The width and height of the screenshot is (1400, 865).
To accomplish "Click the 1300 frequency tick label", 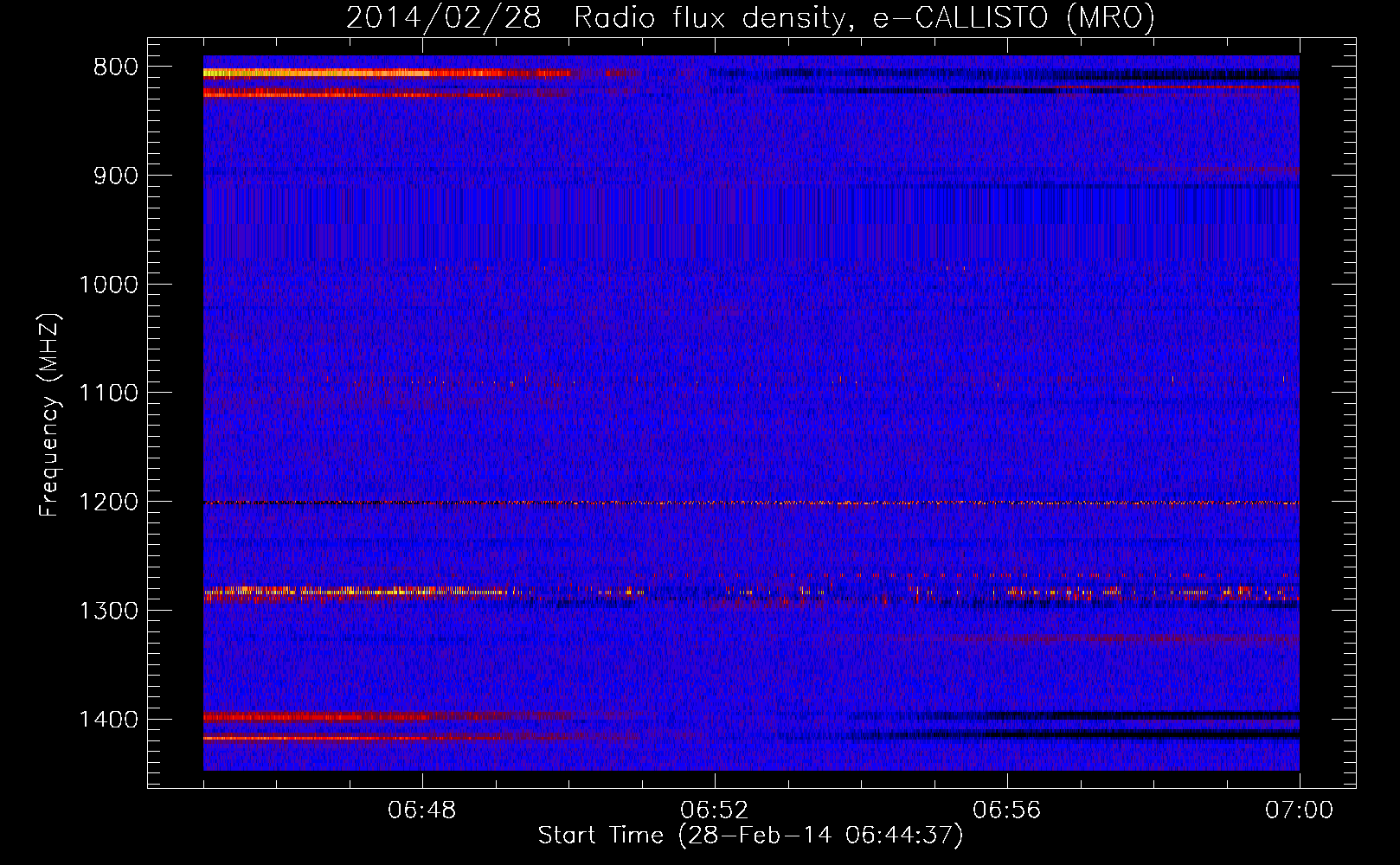I will [x=108, y=611].
